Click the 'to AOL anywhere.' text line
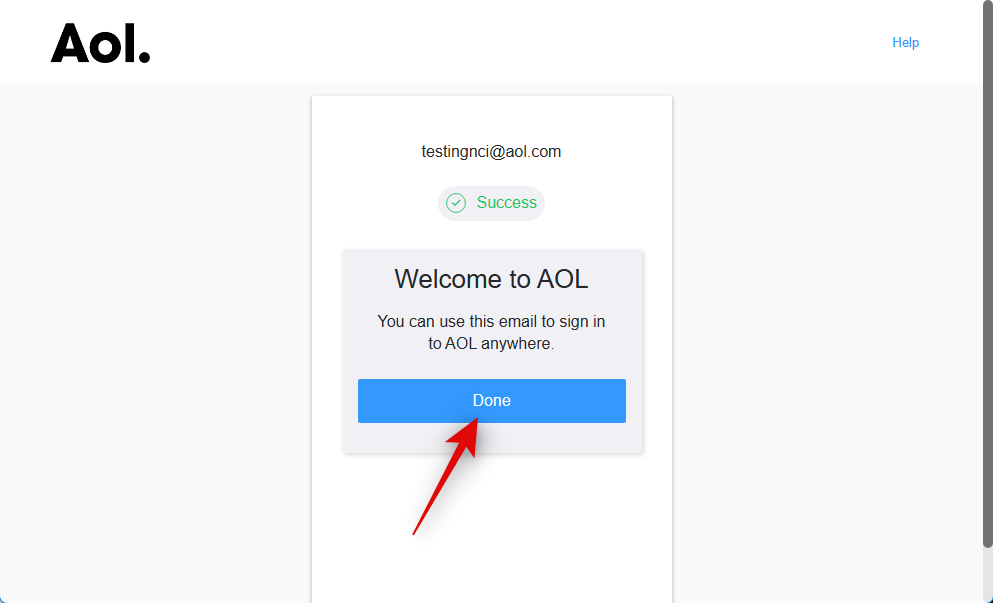The height and width of the screenshot is (603, 993). coord(491,343)
